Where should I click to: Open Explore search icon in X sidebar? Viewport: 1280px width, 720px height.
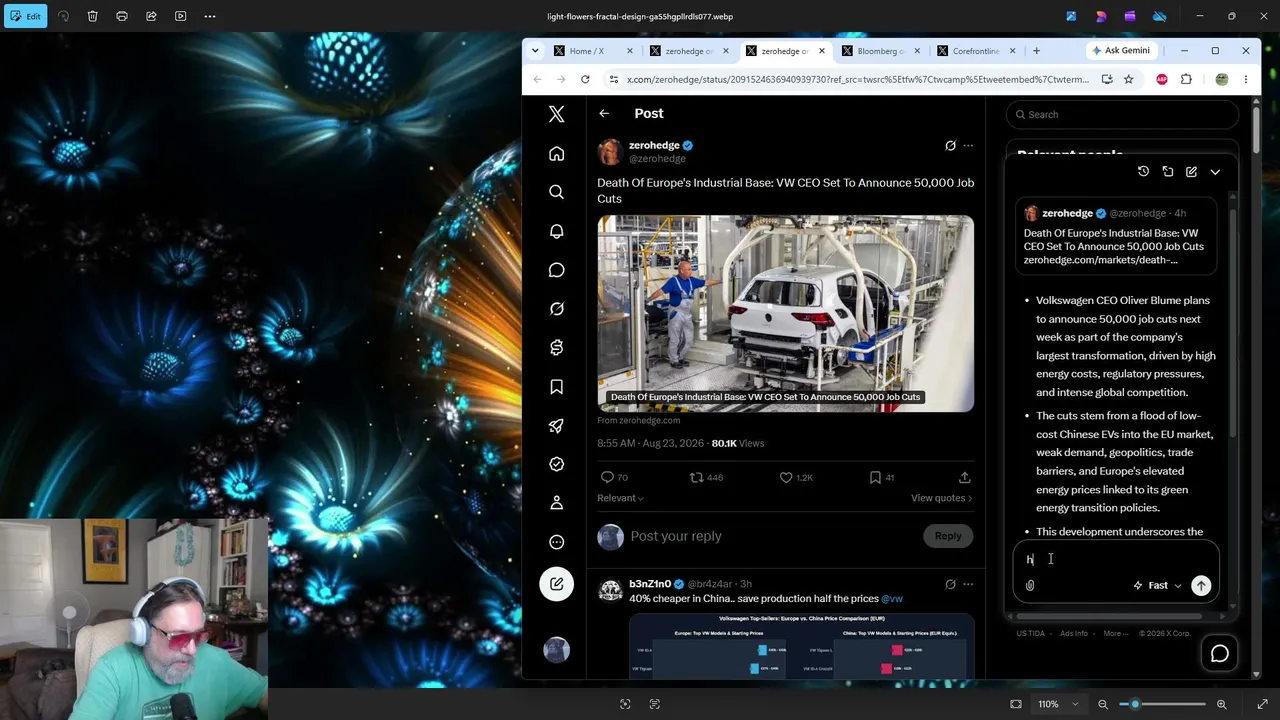(x=557, y=192)
